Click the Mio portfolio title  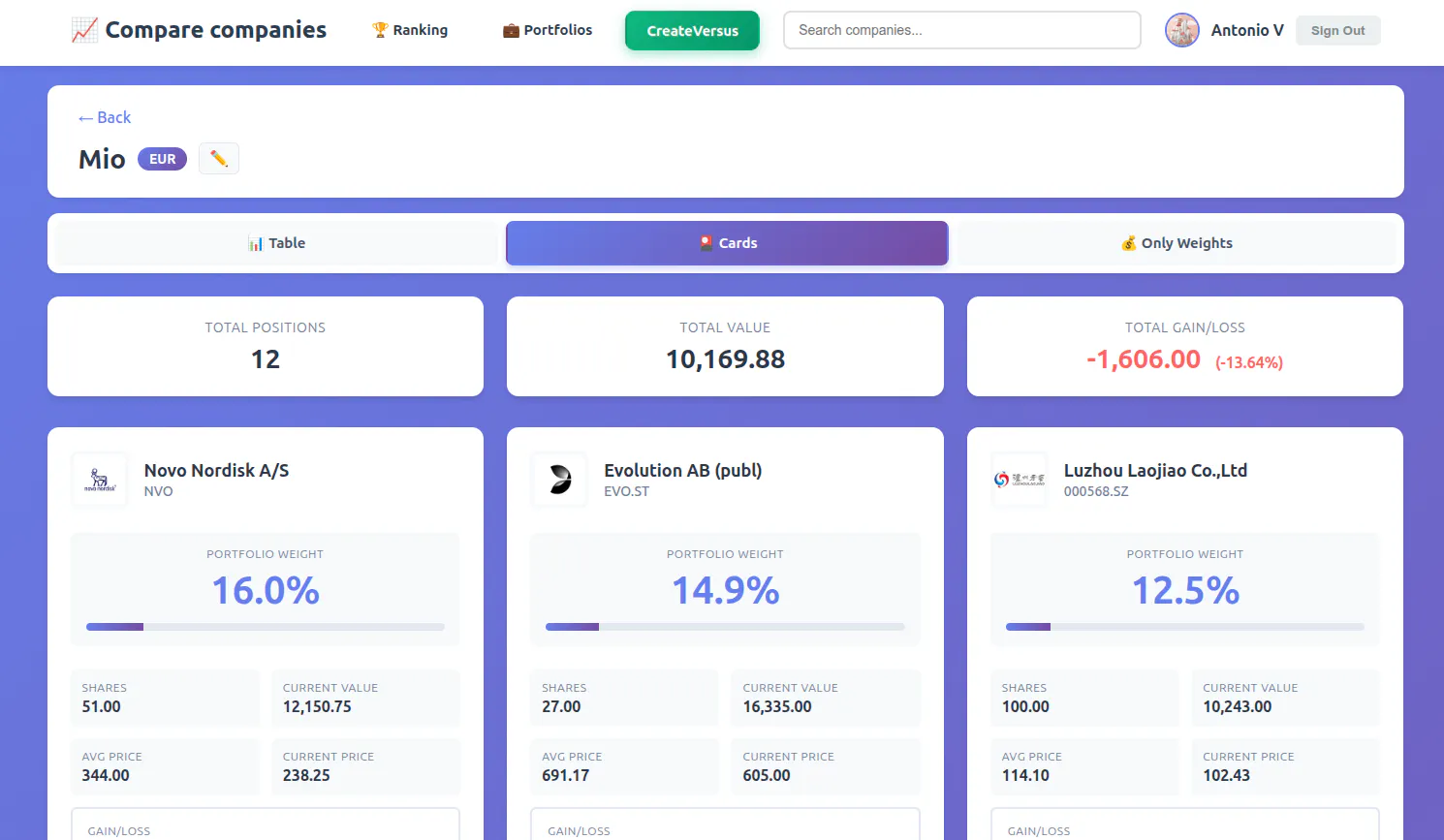(x=102, y=159)
